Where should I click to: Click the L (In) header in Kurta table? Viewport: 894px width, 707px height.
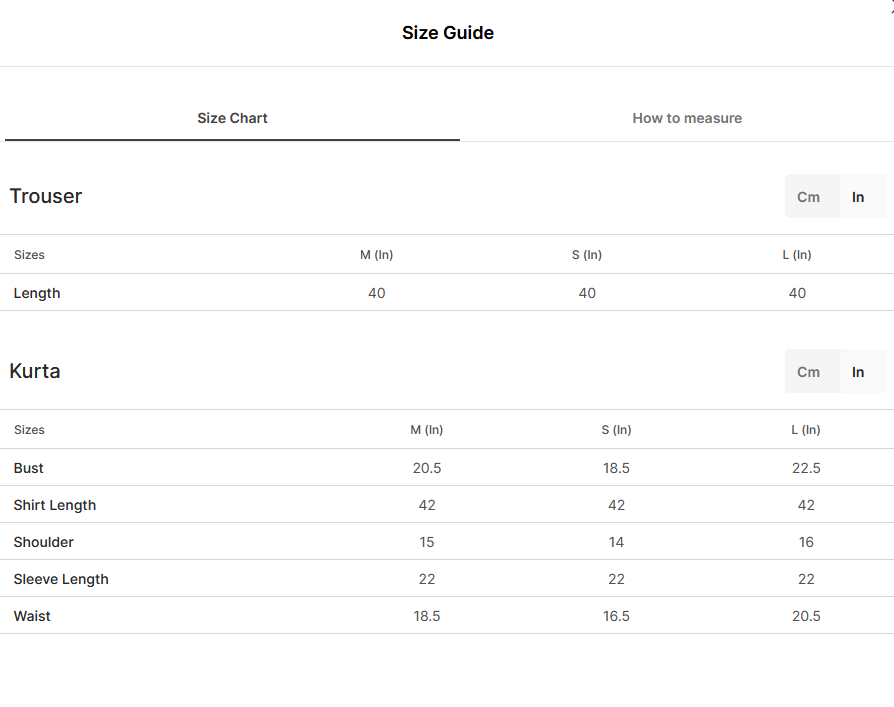[806, 430]
